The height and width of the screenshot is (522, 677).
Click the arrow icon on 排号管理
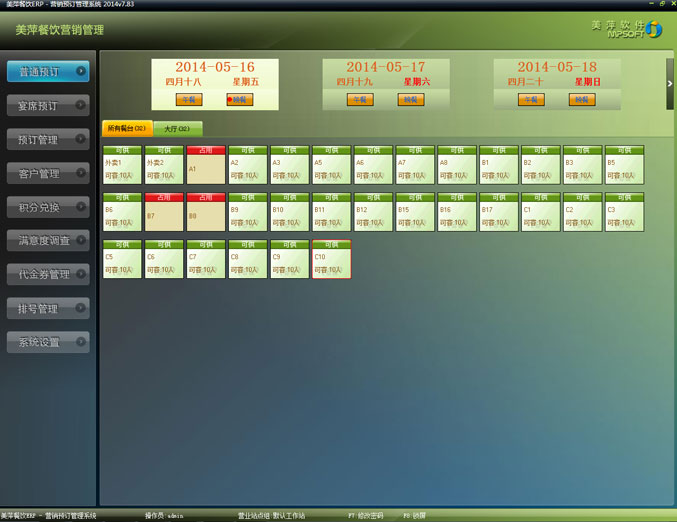point(81,309)
